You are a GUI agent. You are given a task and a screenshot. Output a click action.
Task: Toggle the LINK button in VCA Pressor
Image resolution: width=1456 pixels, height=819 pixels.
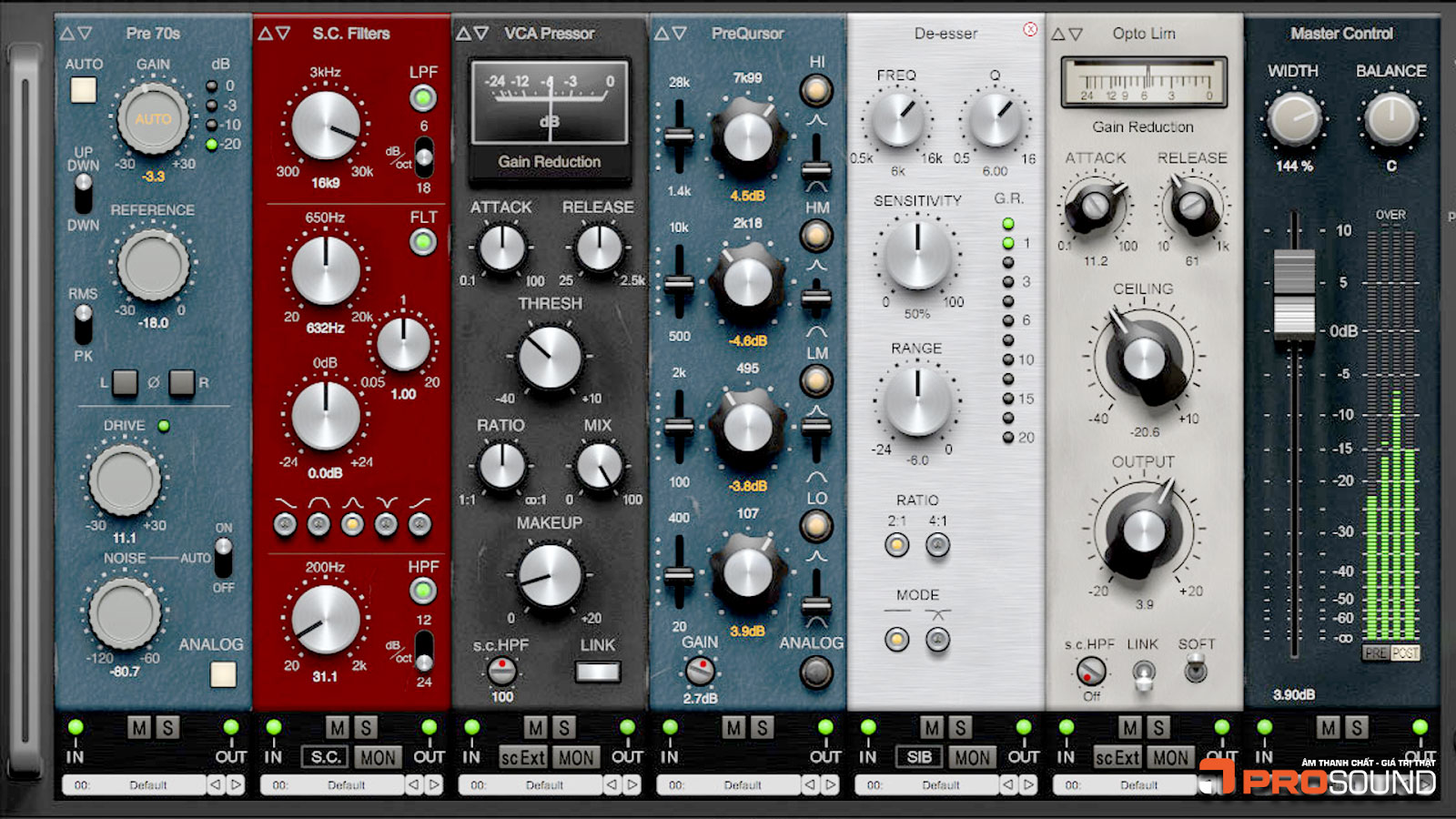click(598, 672)
